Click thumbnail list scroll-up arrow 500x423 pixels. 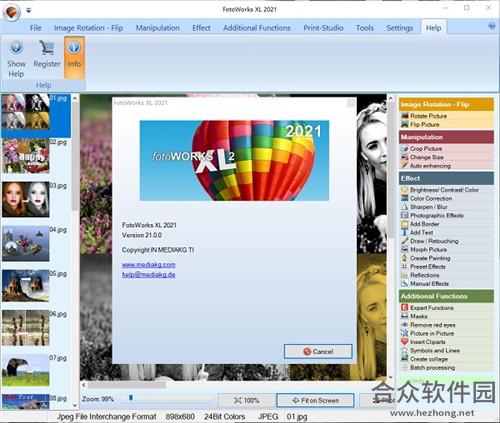point(75,98)
